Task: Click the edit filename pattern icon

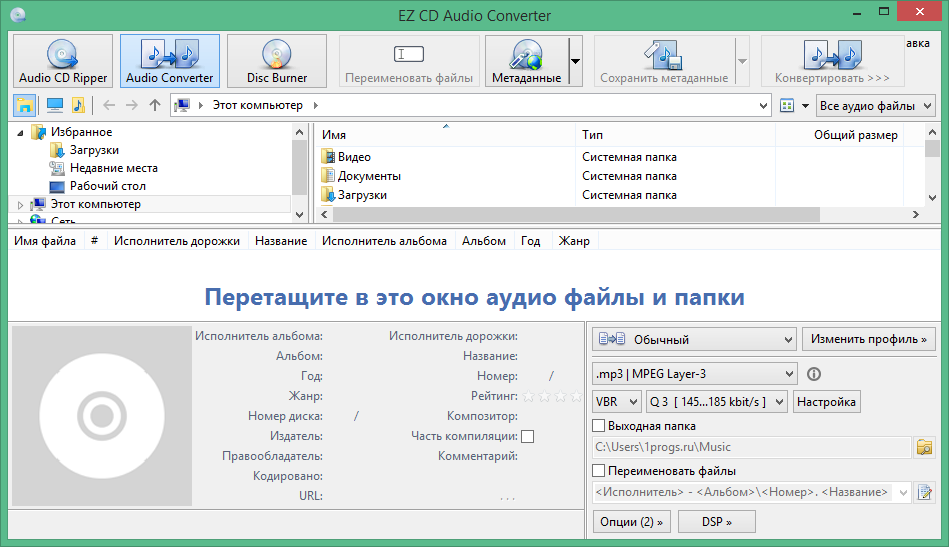Action: click(924, 493)
